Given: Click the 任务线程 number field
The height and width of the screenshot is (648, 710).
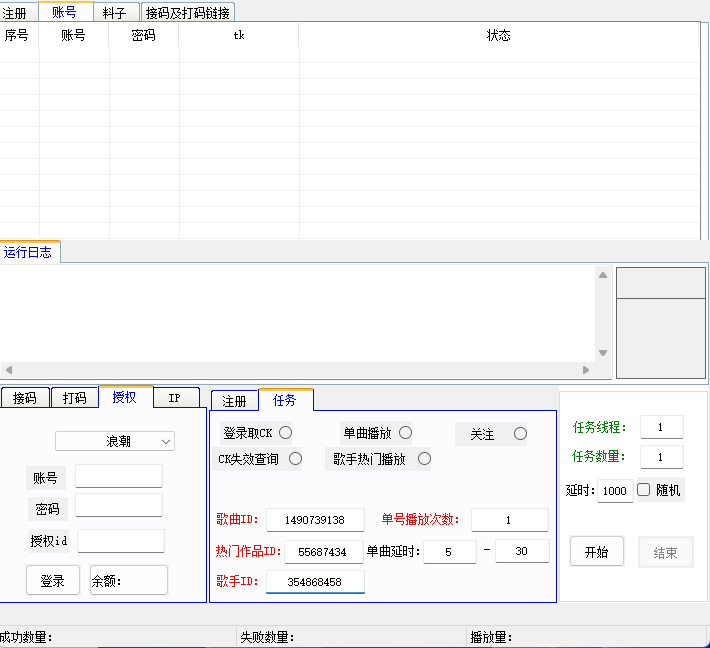Looking at the screenshot, I should (661, 427).
